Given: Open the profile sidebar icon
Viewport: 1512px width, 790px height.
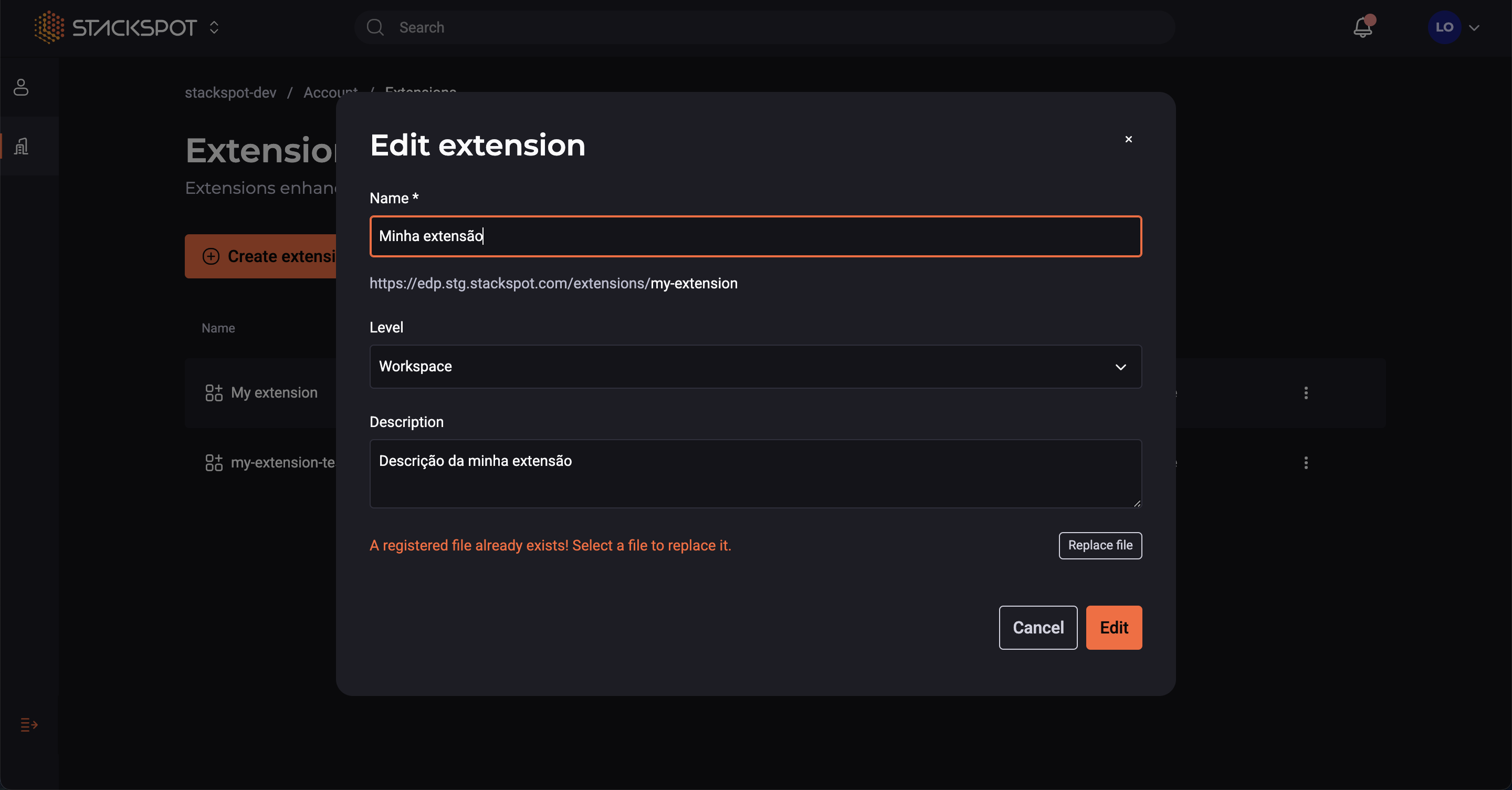Looking at the screenshot, I should pos(21,88).
